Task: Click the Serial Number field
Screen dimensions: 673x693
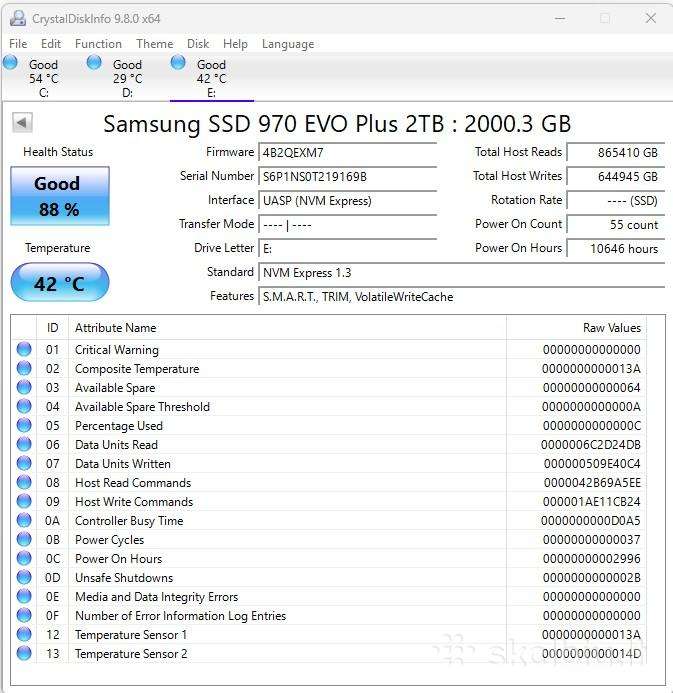Action: pos(347,177)
